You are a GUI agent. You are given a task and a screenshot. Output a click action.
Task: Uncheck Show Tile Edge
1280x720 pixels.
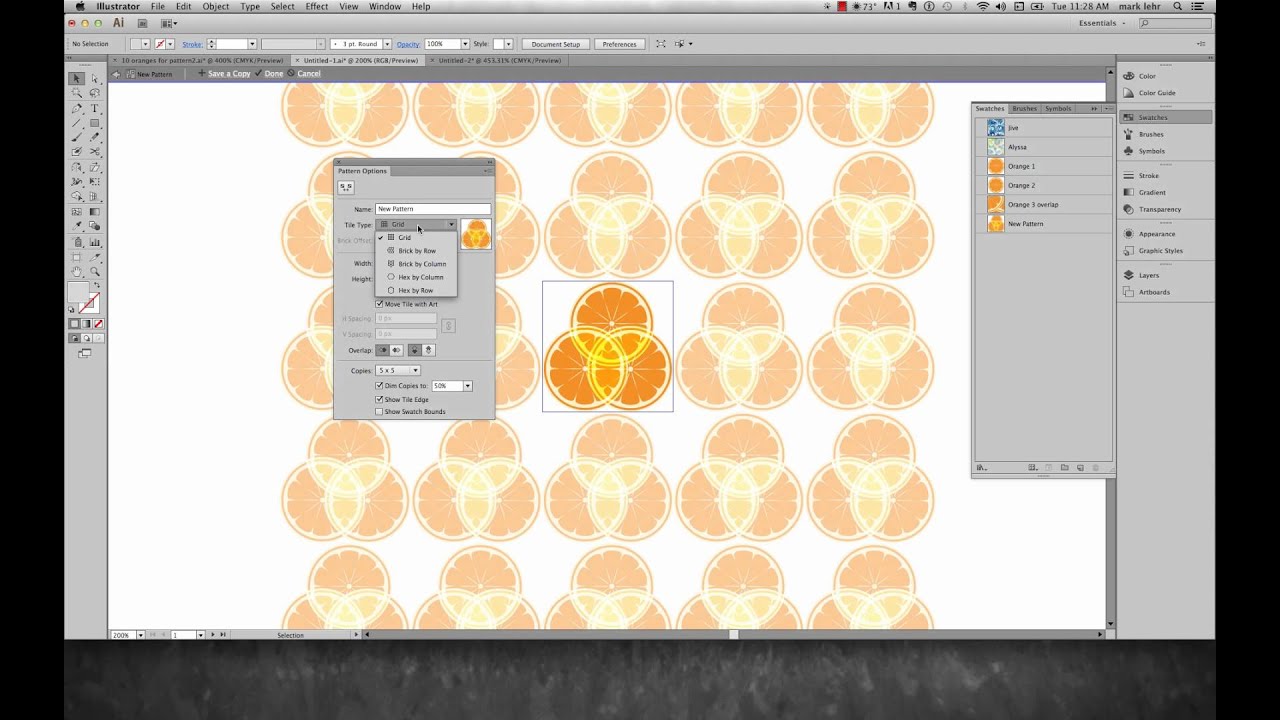click(379, 399)
